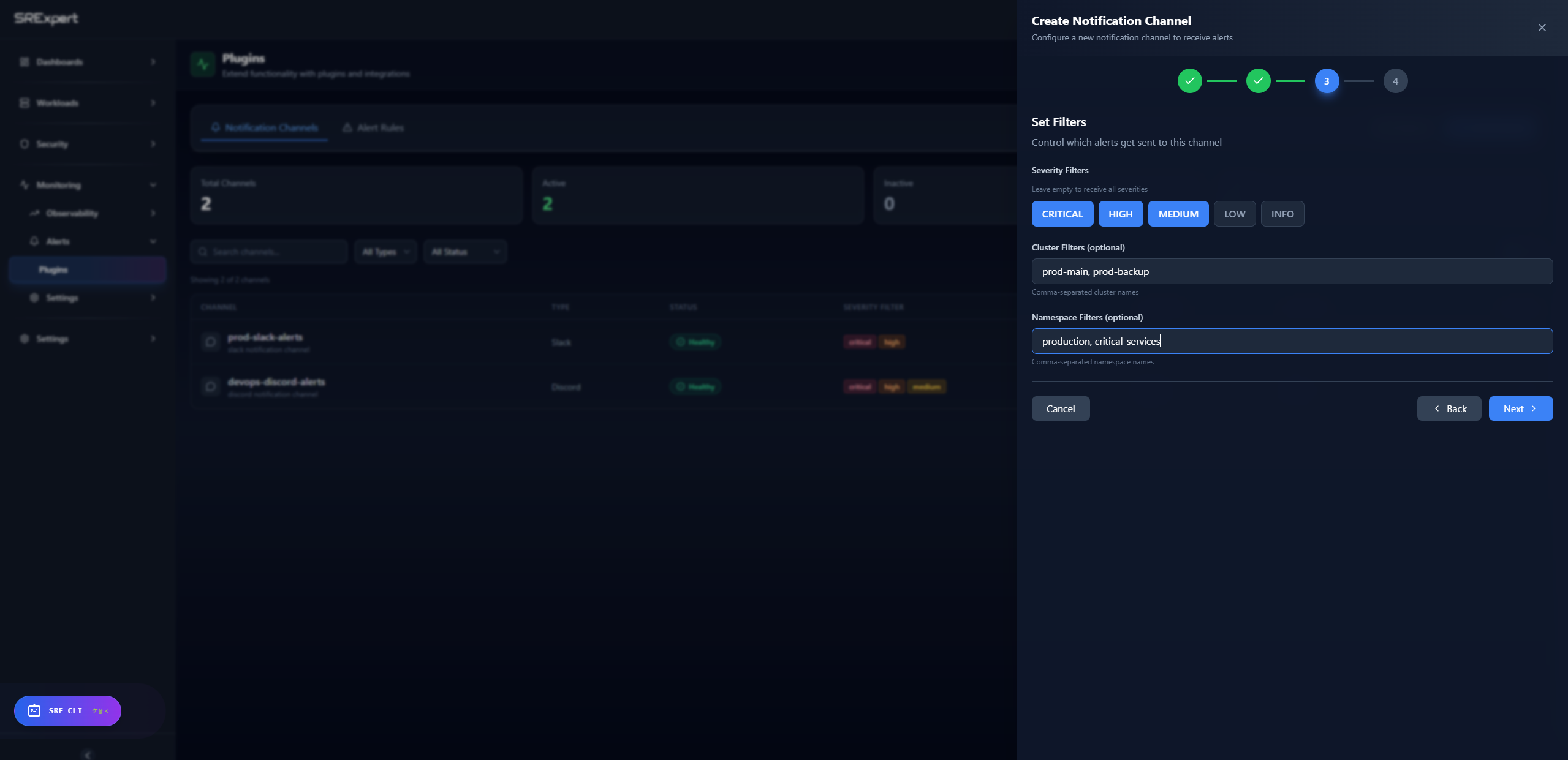Enable the LOW severity filter
The width and height of the screenshot is (1568, 760).
1234,214
